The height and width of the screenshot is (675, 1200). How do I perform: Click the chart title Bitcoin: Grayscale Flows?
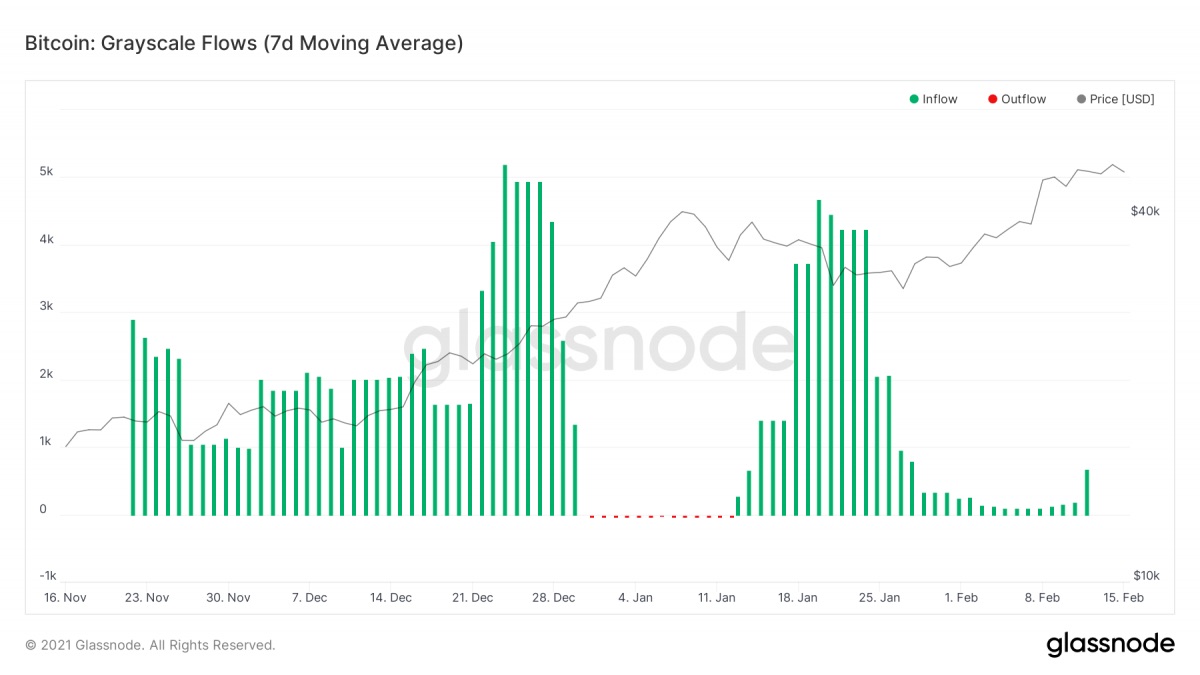(243, 43)
